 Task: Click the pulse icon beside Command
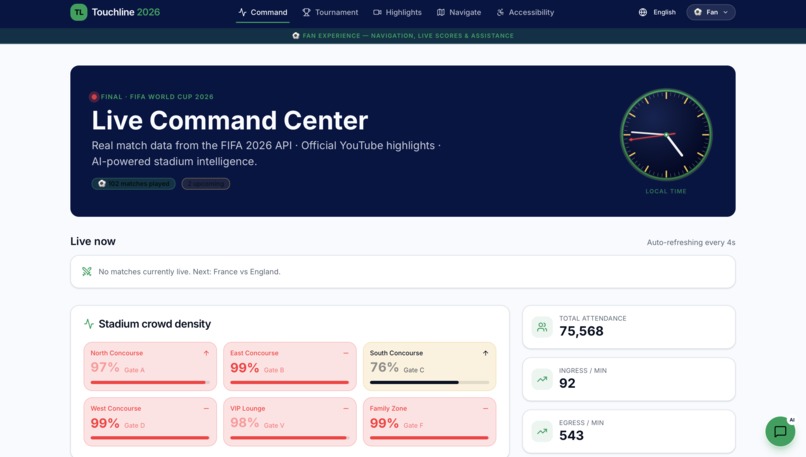click(242, 12)
